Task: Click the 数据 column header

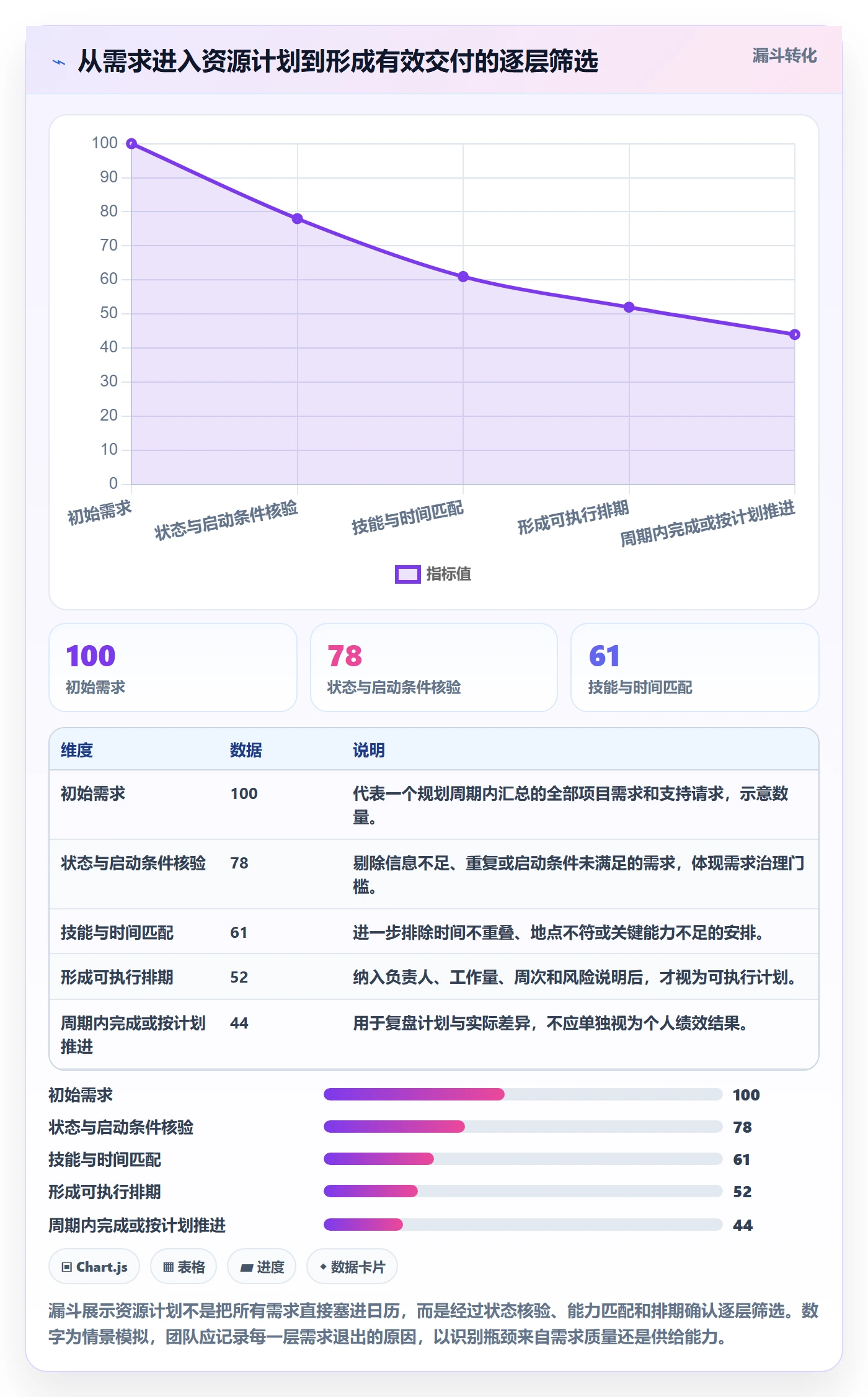Action: (246, 750)
